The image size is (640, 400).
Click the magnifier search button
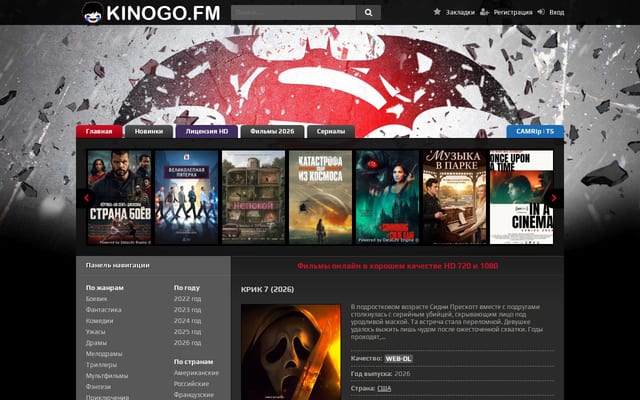click(x=368, y=13)
